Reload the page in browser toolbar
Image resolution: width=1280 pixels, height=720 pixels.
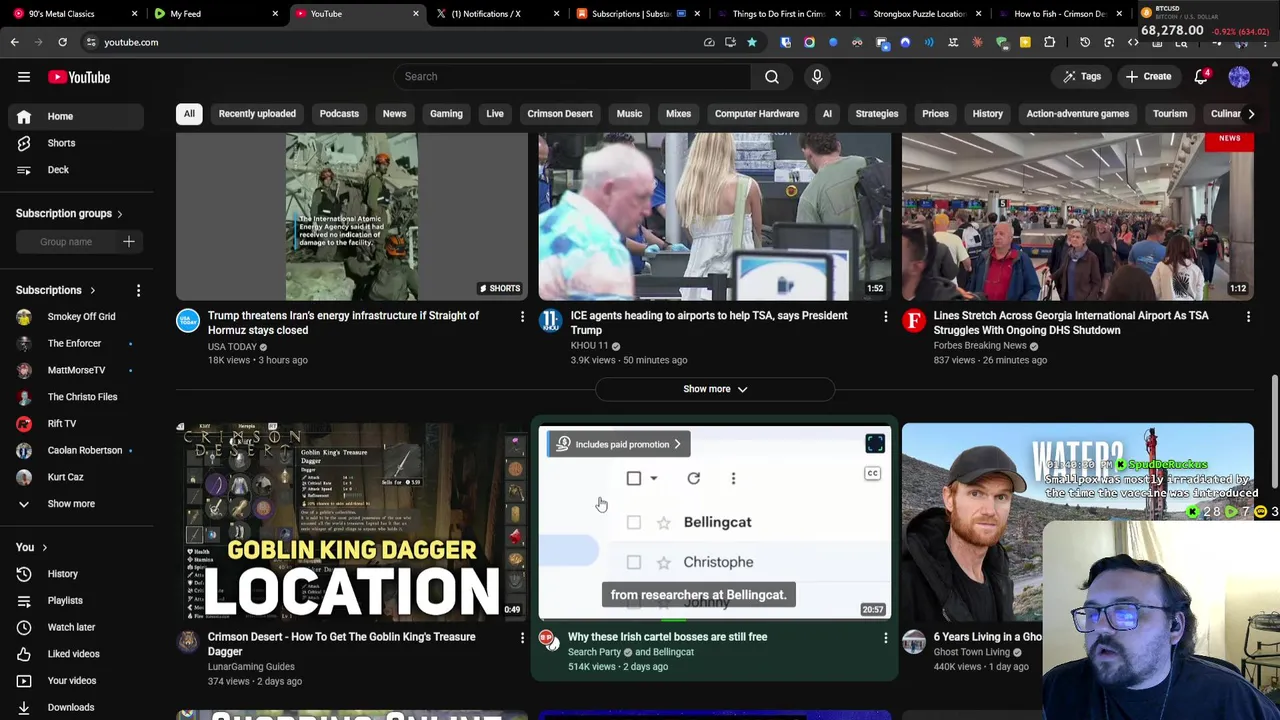62,42
